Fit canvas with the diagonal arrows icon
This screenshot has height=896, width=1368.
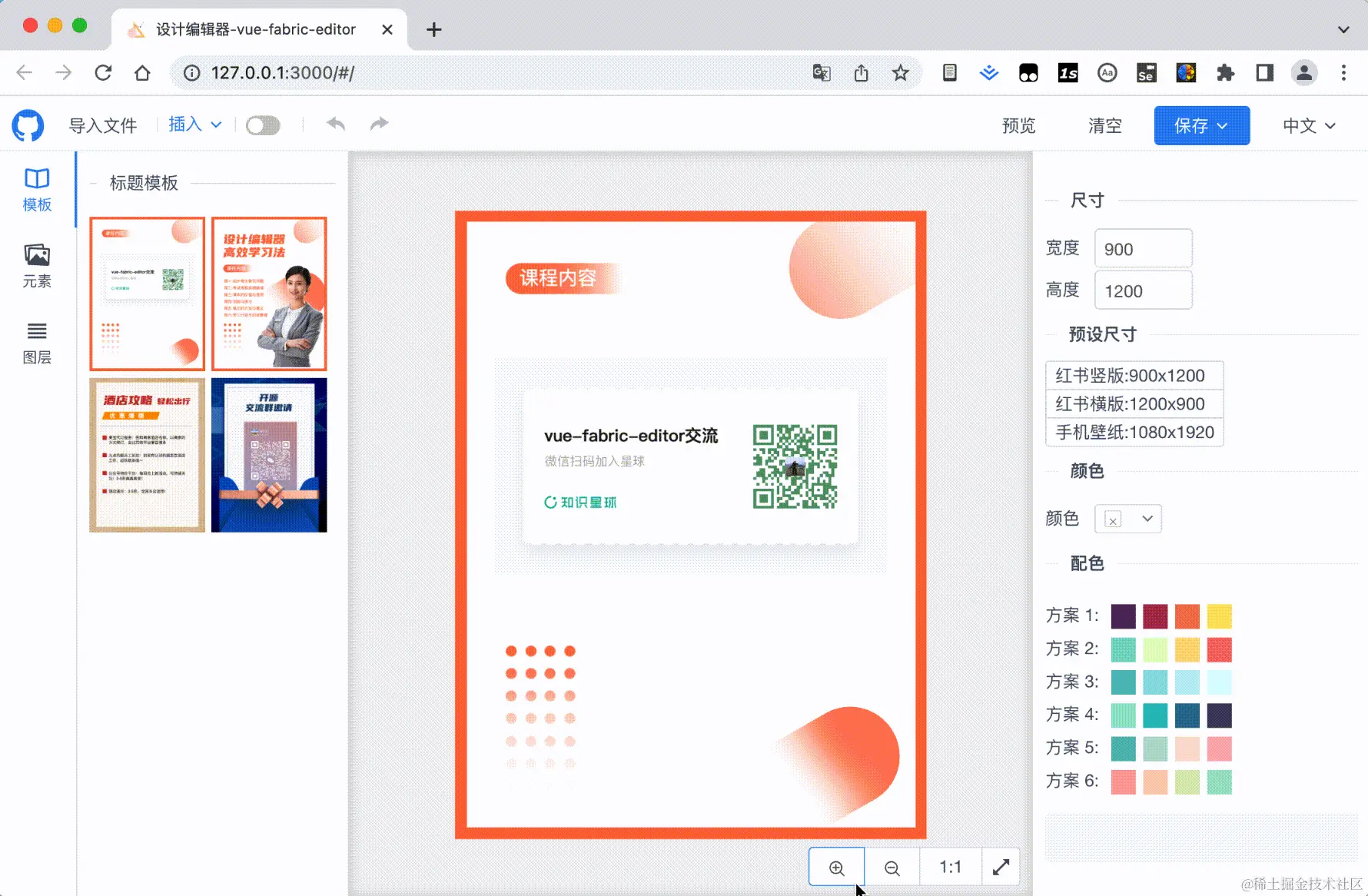tap(1001, 867)
